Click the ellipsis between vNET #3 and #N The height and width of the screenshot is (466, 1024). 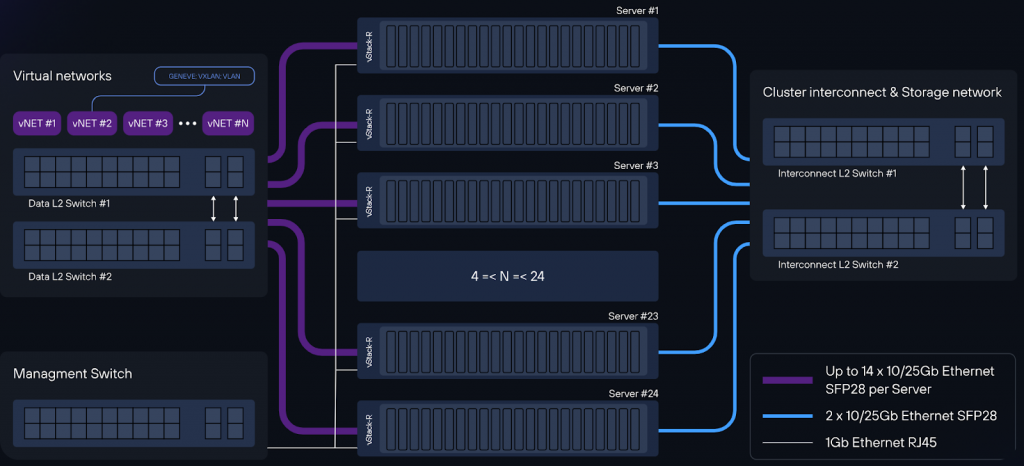click(x=187, y=123)
